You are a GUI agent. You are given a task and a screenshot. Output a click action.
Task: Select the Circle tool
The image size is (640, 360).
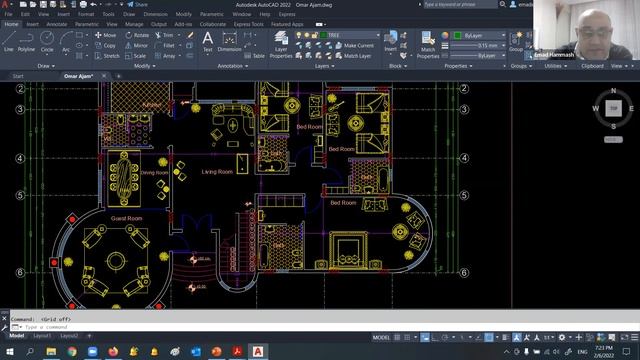pyautogui.click(x=47, y=42)
